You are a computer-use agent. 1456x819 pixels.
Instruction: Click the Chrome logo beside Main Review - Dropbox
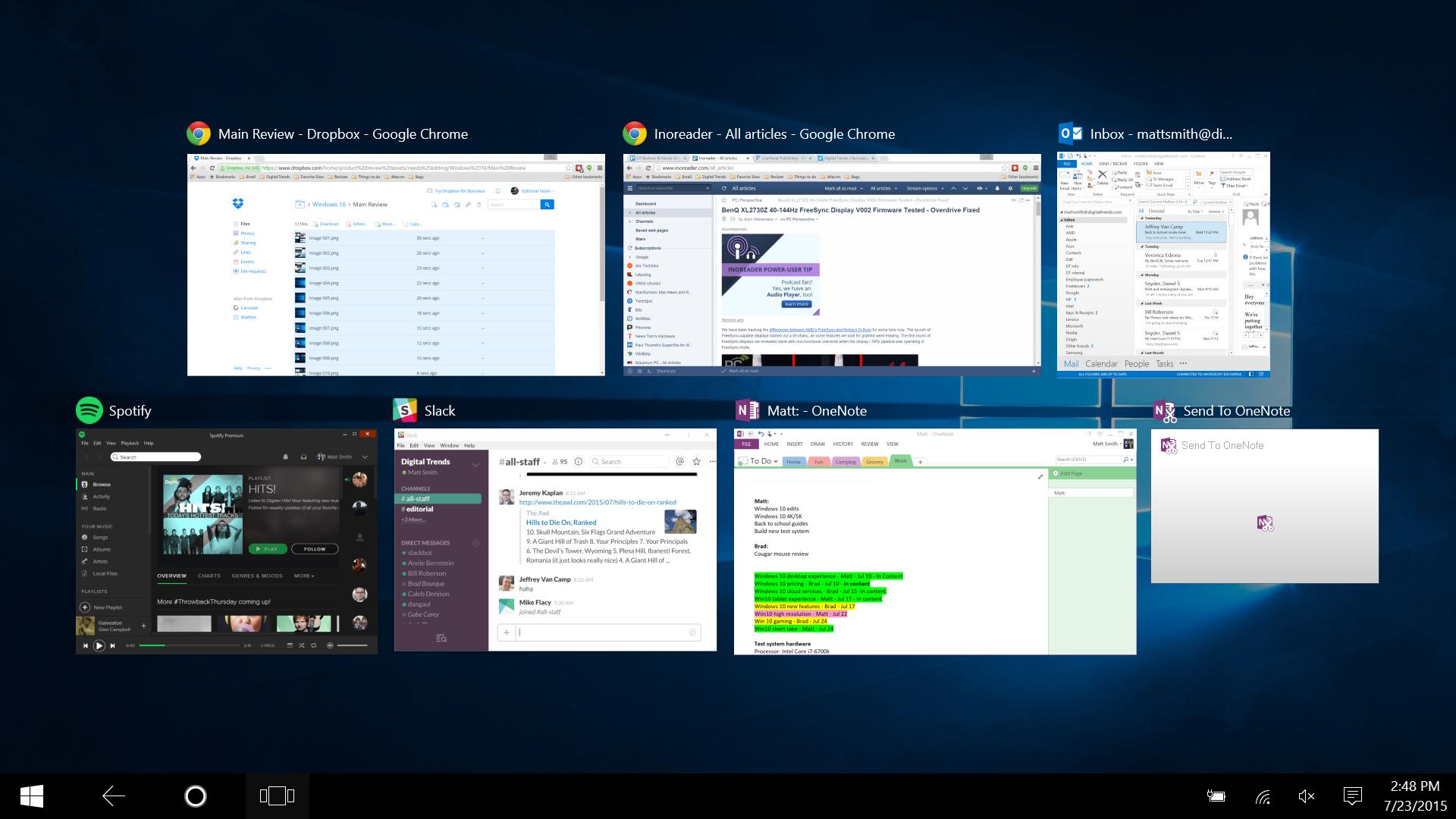click(199, 133)
